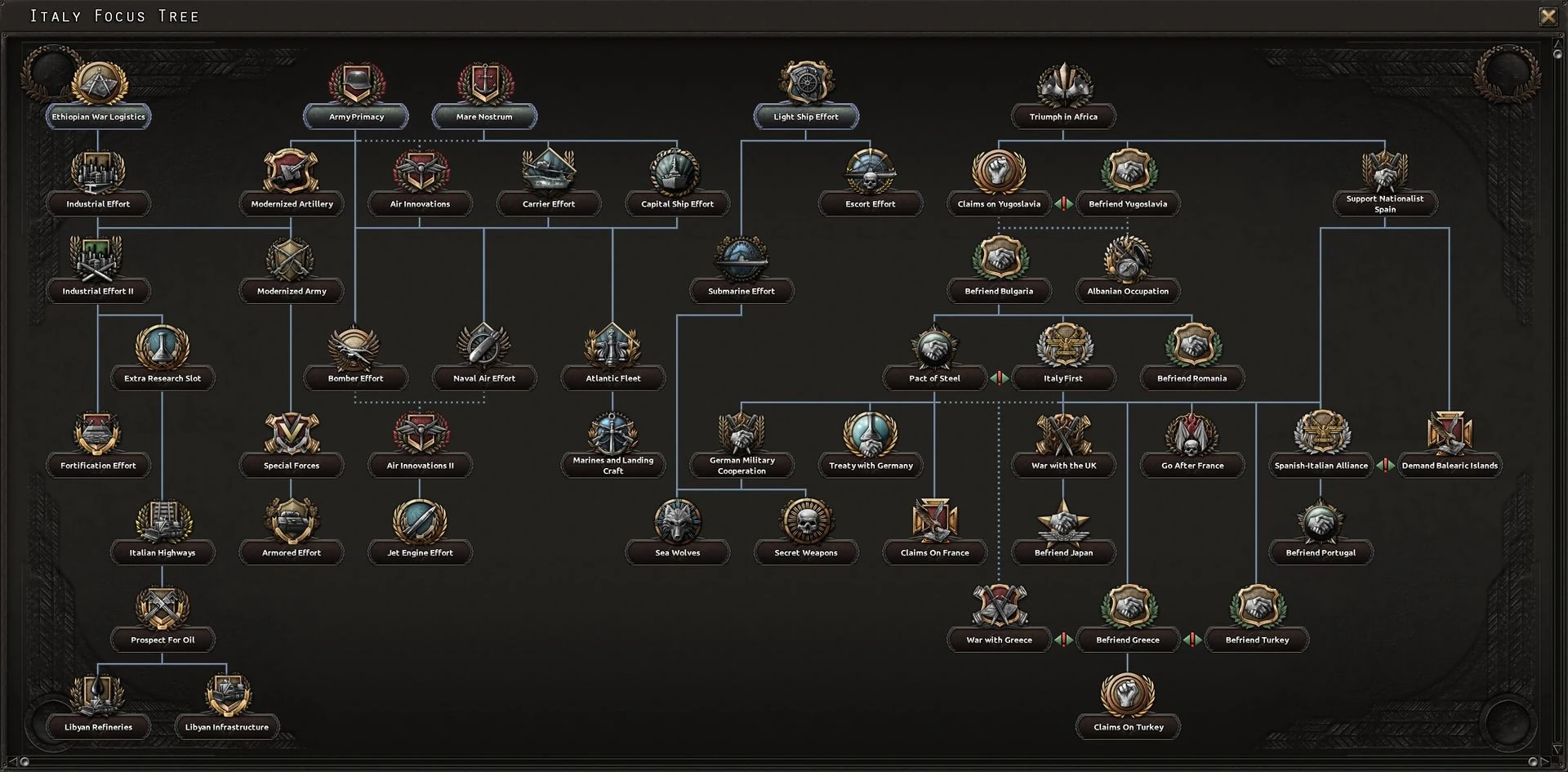1568x772 pixels.
Task: Open the Triumph in Africa focus icon
Action: pos(1063,84)
